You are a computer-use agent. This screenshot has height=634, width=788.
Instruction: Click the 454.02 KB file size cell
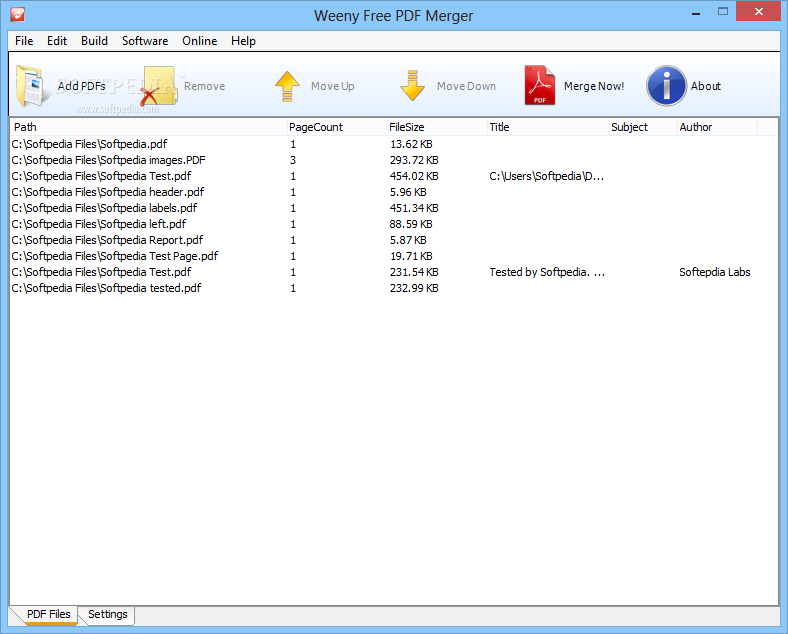pyautogui.click(x=414, y=176)
